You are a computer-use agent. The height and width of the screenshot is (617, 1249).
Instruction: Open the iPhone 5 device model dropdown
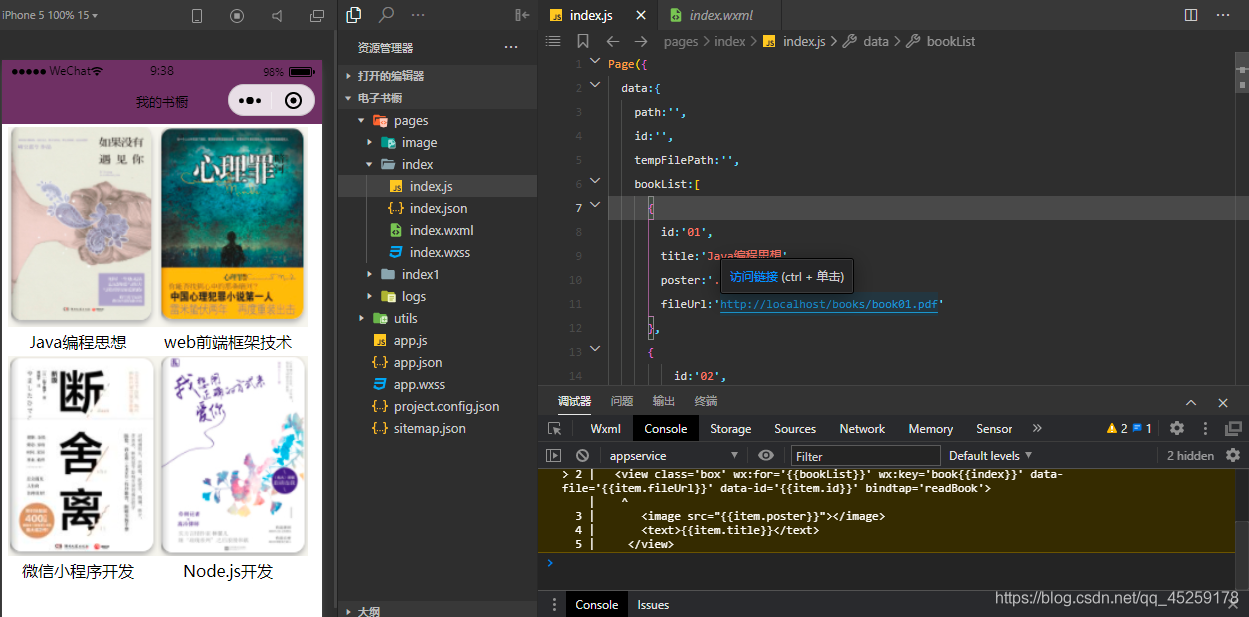pyautogui.click(x=50, y=15)
